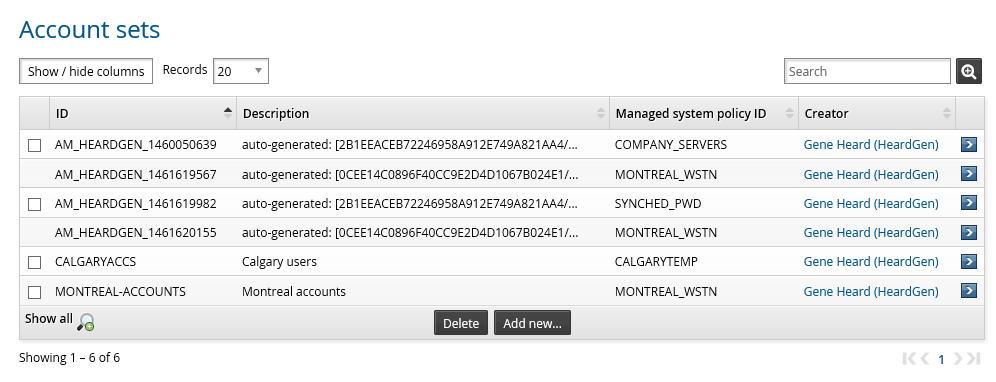Sort by the Description column header
996x382 pixels.
tap(423, 113)
